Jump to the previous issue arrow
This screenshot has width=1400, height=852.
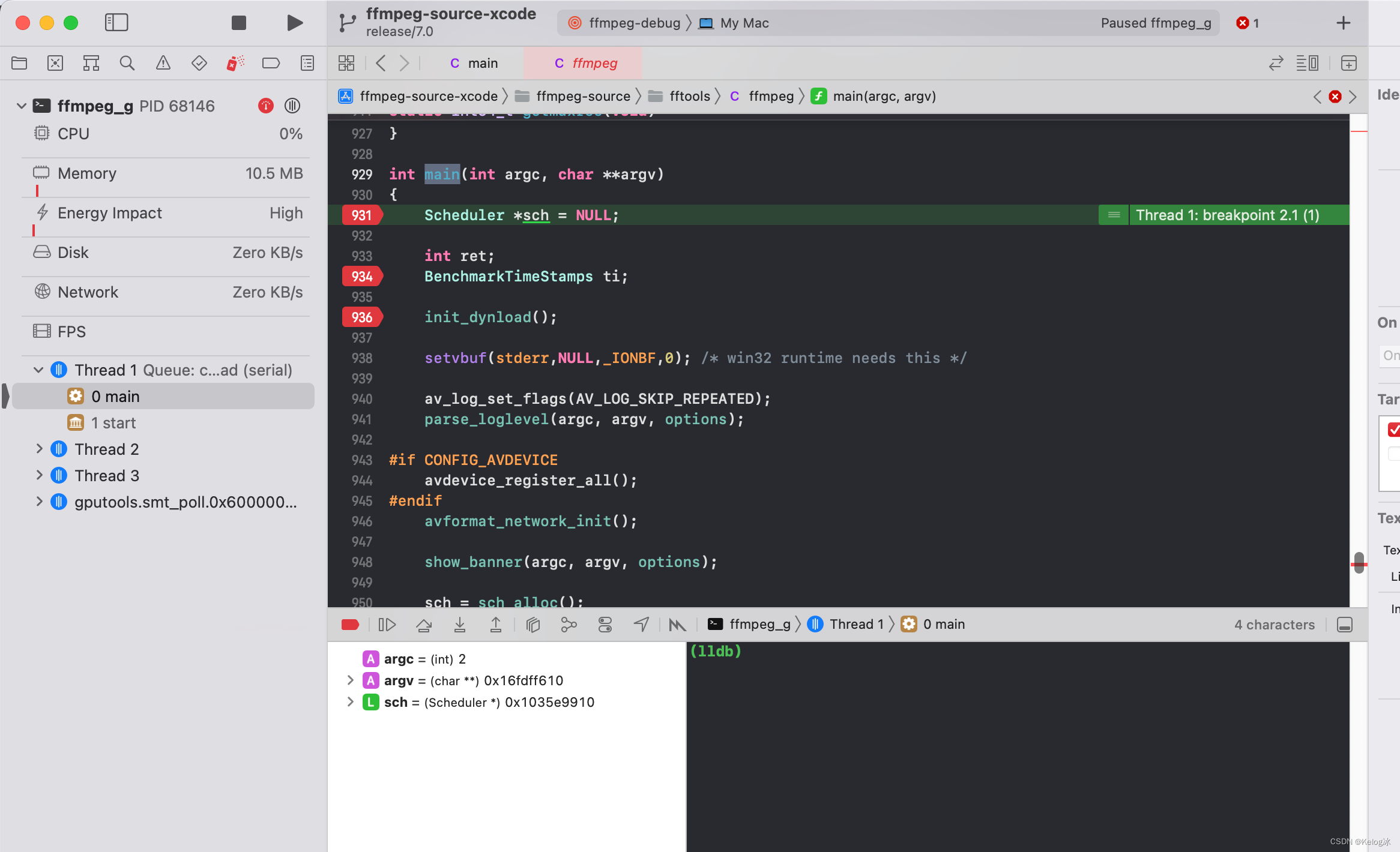1317,97
